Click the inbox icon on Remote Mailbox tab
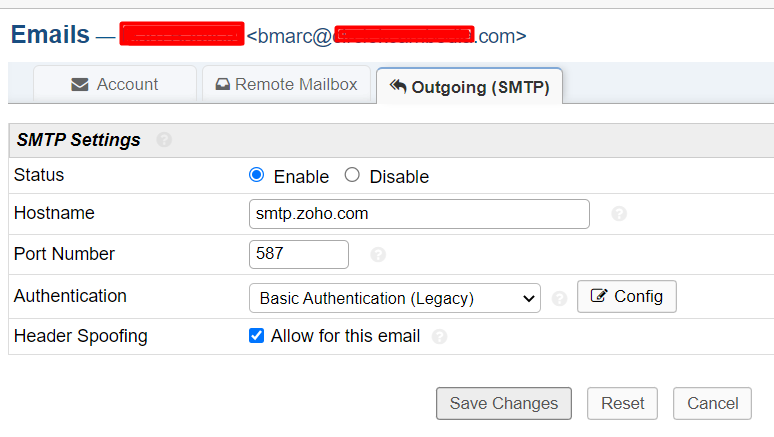The width and height of the screenshot is (774, 437). pos(223,85)
